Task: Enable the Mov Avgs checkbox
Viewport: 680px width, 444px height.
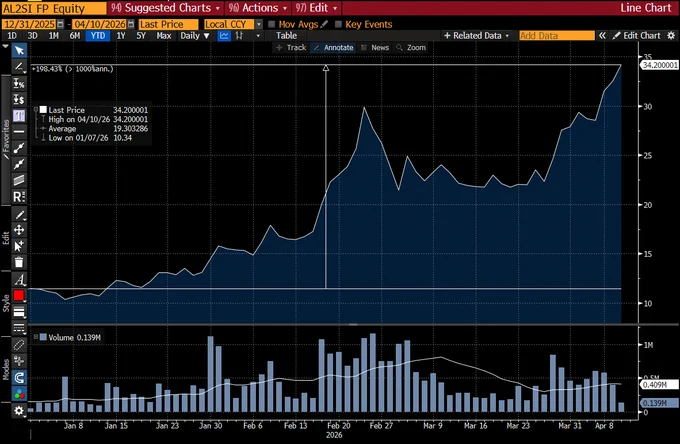Action: click(x=272, y=24)
